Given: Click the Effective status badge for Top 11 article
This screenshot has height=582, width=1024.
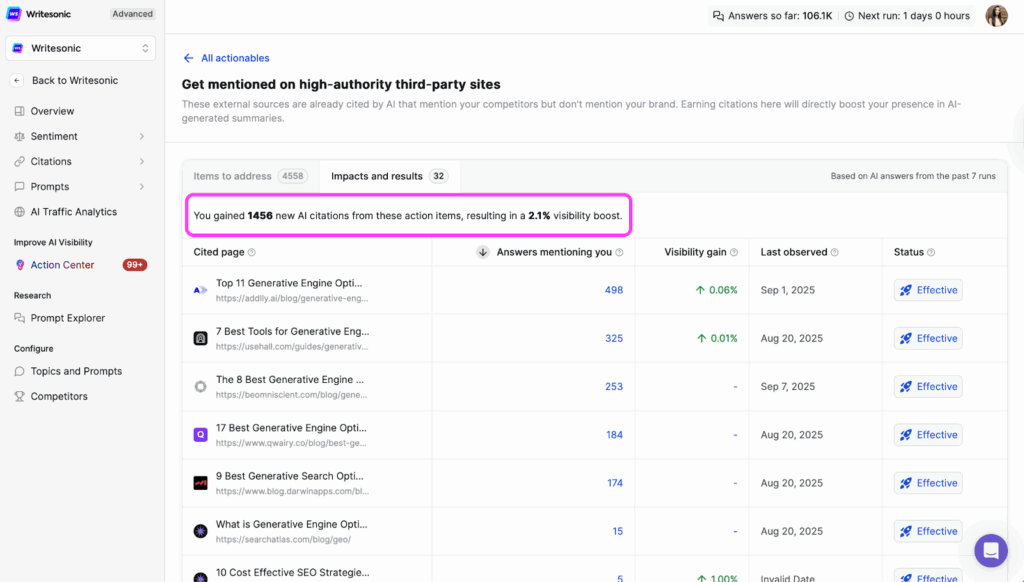Looking at the screenshot, I should 927,289.
